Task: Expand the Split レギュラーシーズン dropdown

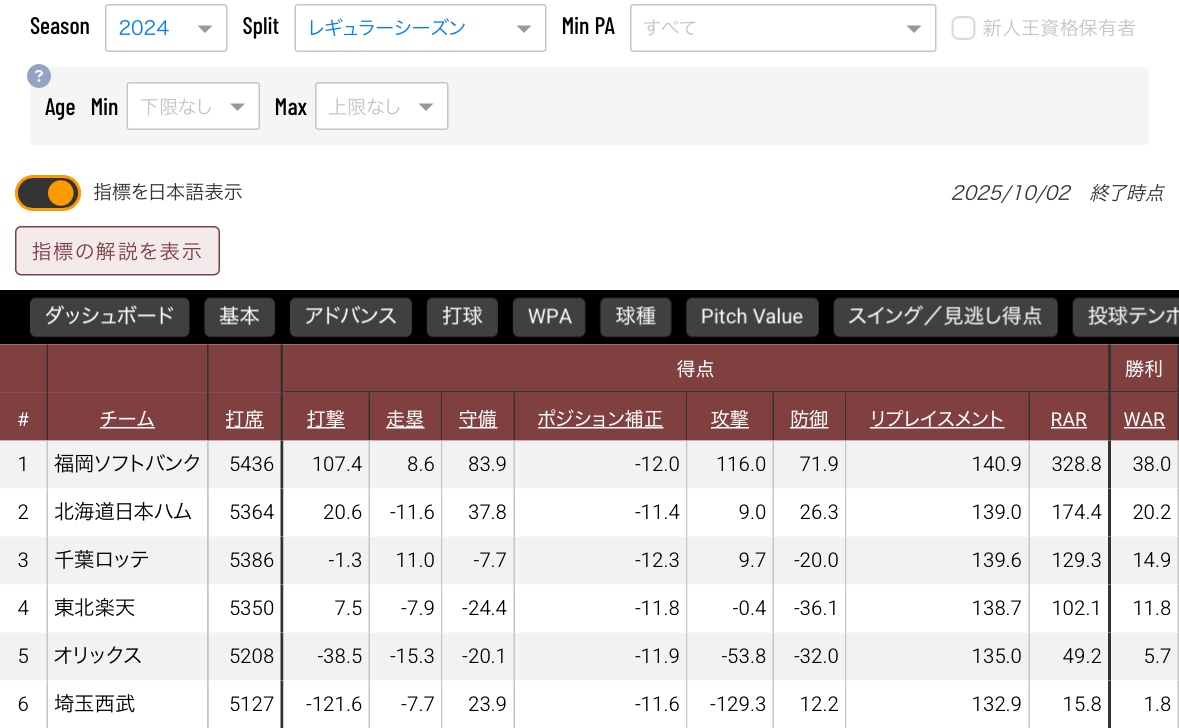Action: tap(420, 28)
